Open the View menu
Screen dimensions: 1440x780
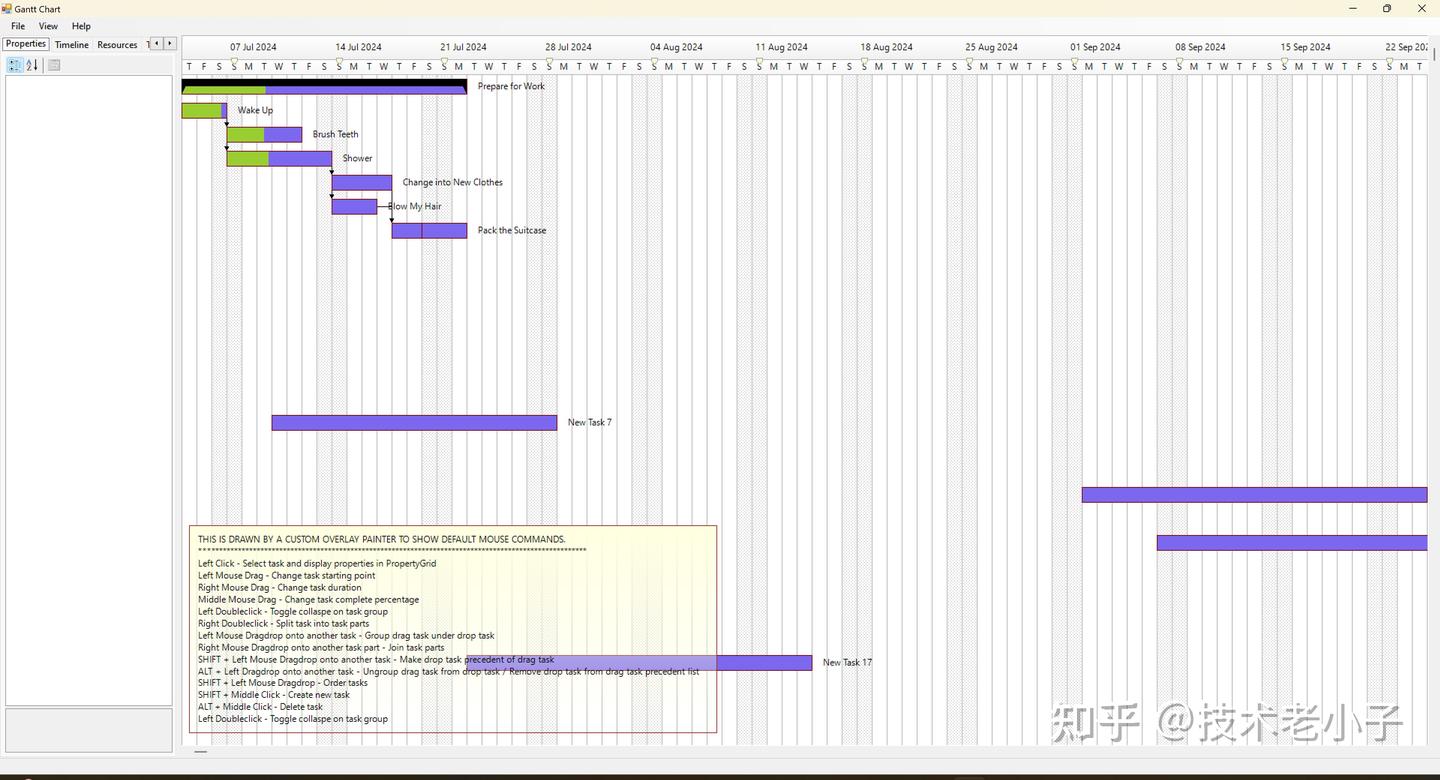pos(47,26)
